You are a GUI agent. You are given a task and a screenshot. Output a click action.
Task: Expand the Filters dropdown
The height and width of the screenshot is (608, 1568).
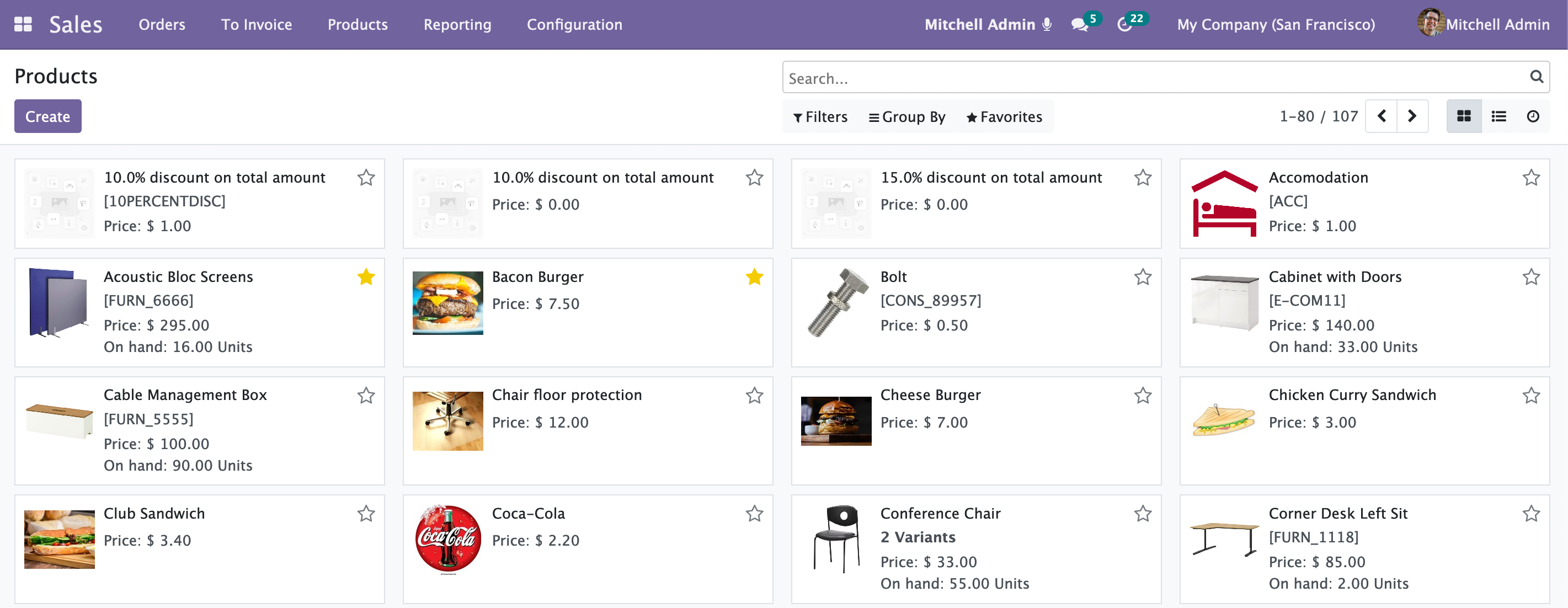820,117
